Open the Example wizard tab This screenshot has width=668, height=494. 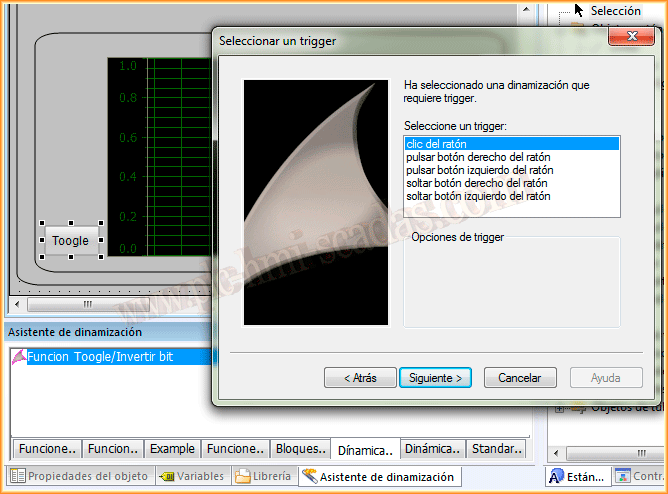click(172, 449)
